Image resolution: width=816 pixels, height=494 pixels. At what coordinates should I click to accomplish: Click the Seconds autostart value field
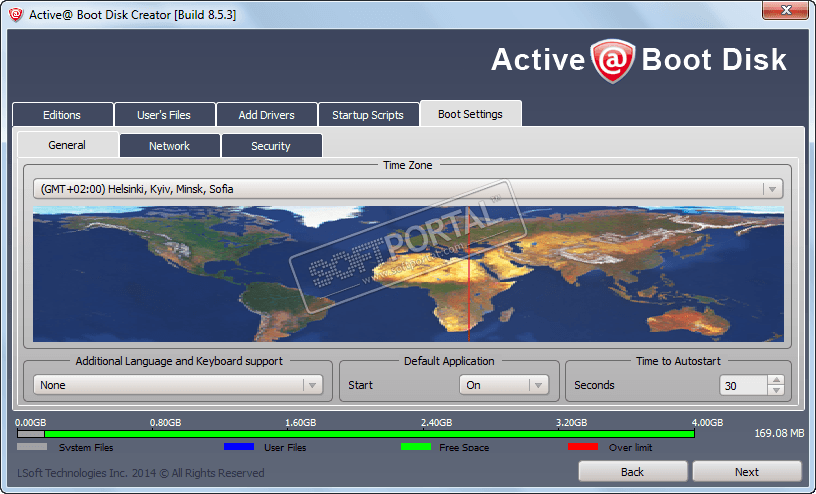[743, 386]
